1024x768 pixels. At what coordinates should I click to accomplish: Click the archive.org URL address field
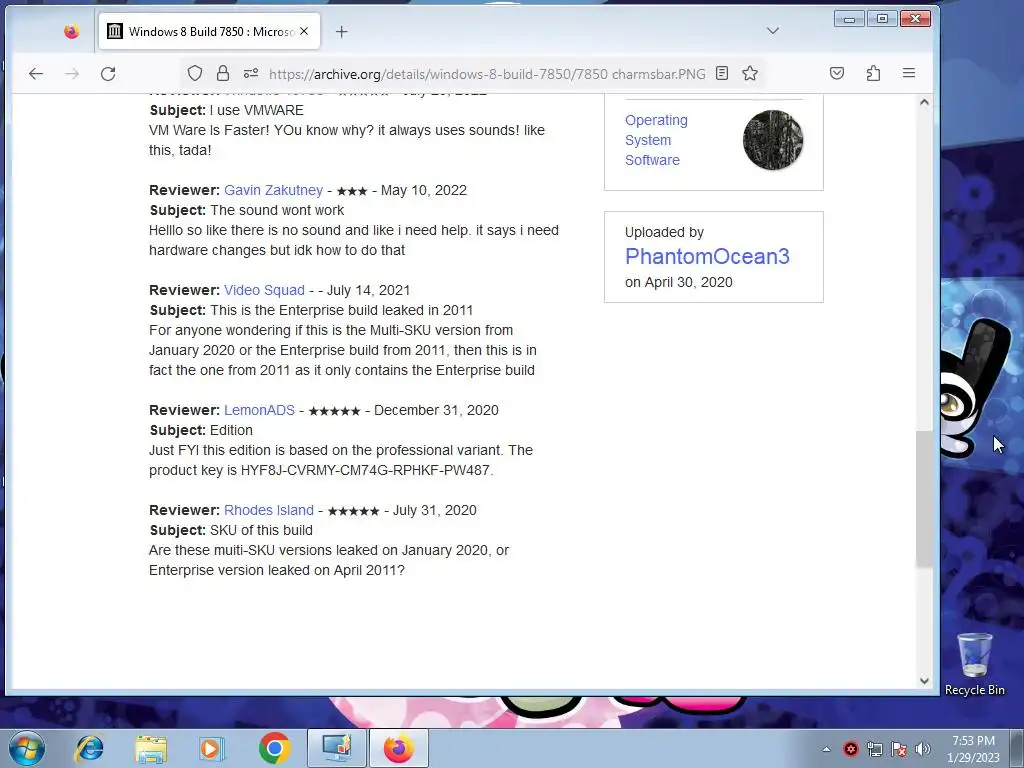tap(487, 74)
